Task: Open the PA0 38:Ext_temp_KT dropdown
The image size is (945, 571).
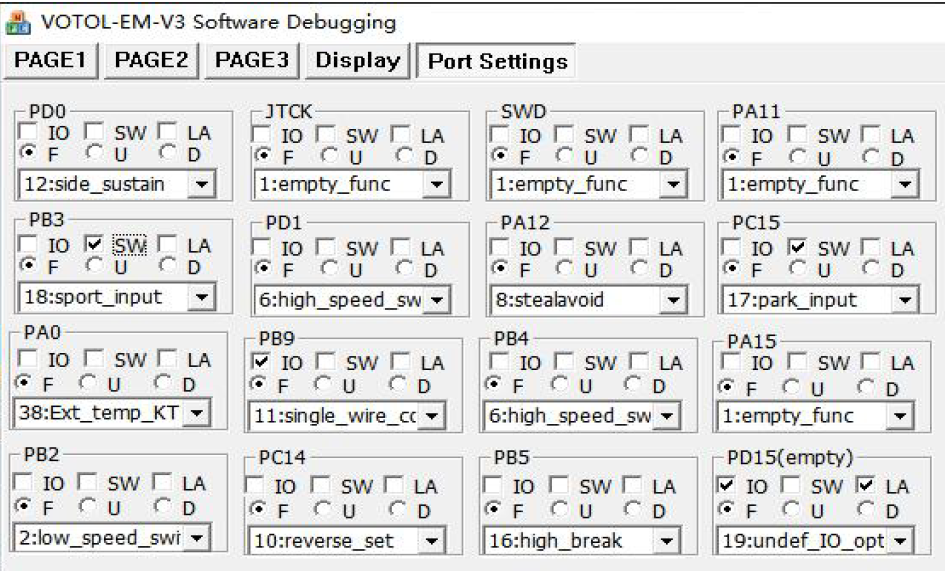Action: point(197,413)
